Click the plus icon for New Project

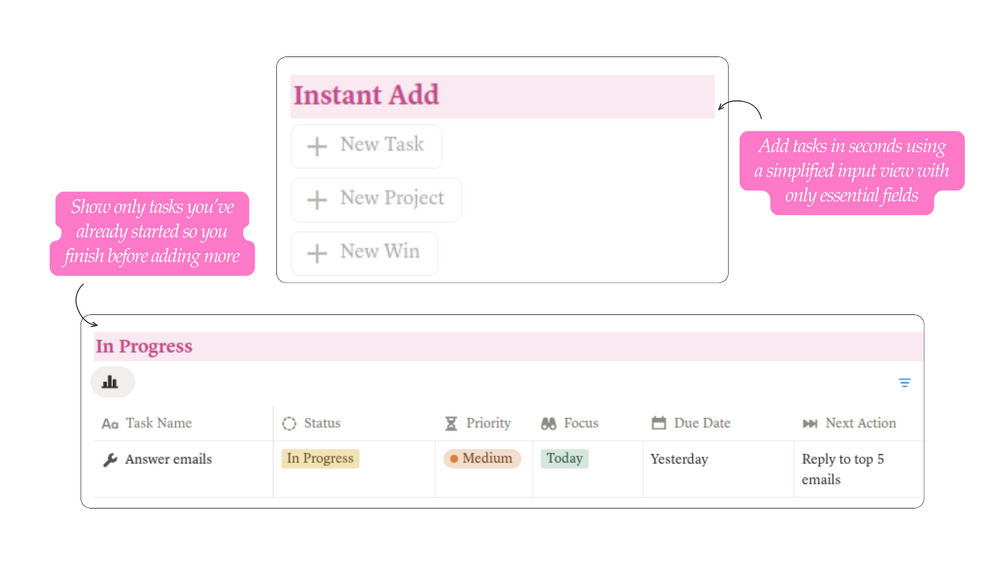[x=317, y=200]
